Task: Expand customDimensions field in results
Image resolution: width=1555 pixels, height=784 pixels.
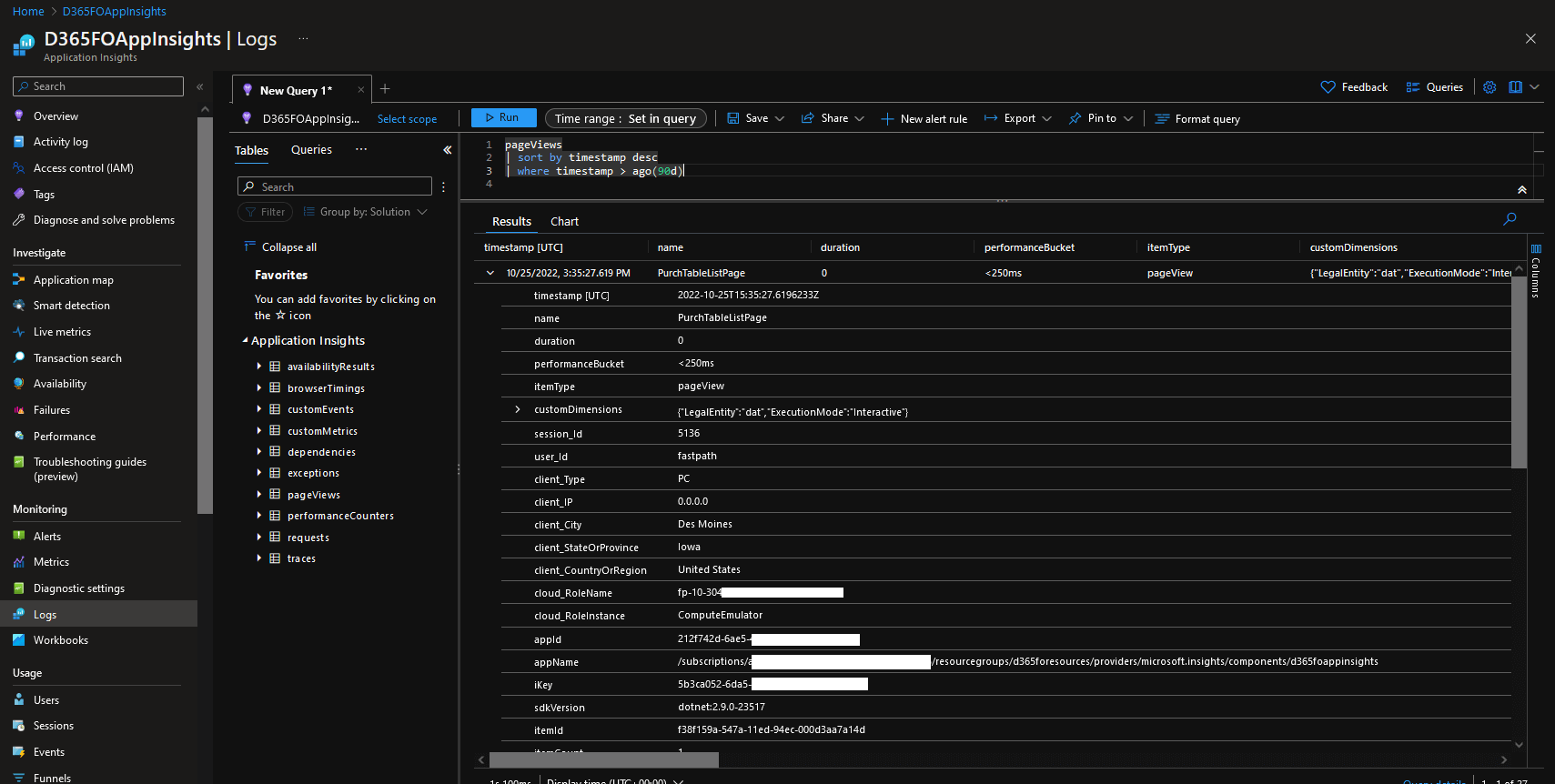Action: pos(518,409)
